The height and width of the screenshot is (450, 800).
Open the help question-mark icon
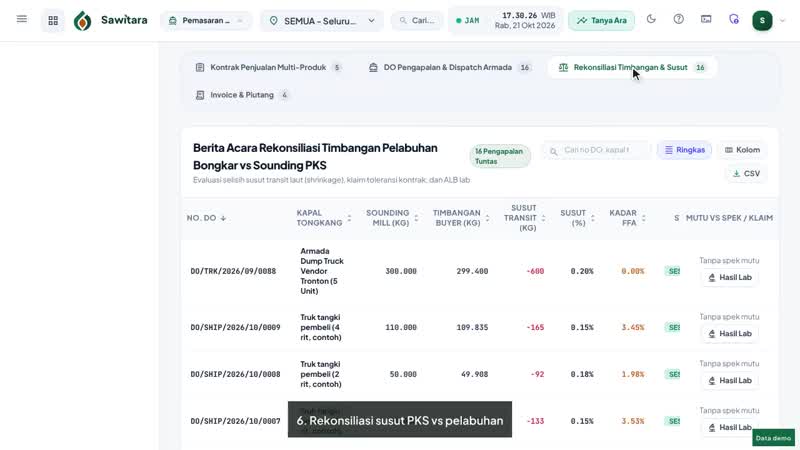(x=679, y=19)
